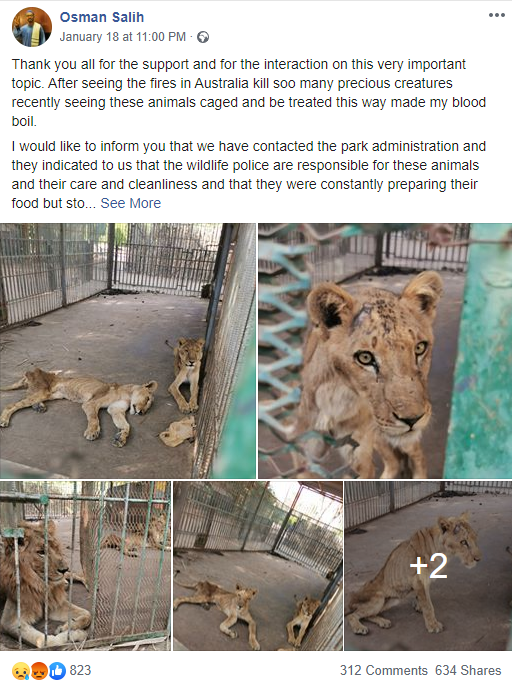Click the post text about park administration
The image size is (512, 682).
(x=249, y=174)
